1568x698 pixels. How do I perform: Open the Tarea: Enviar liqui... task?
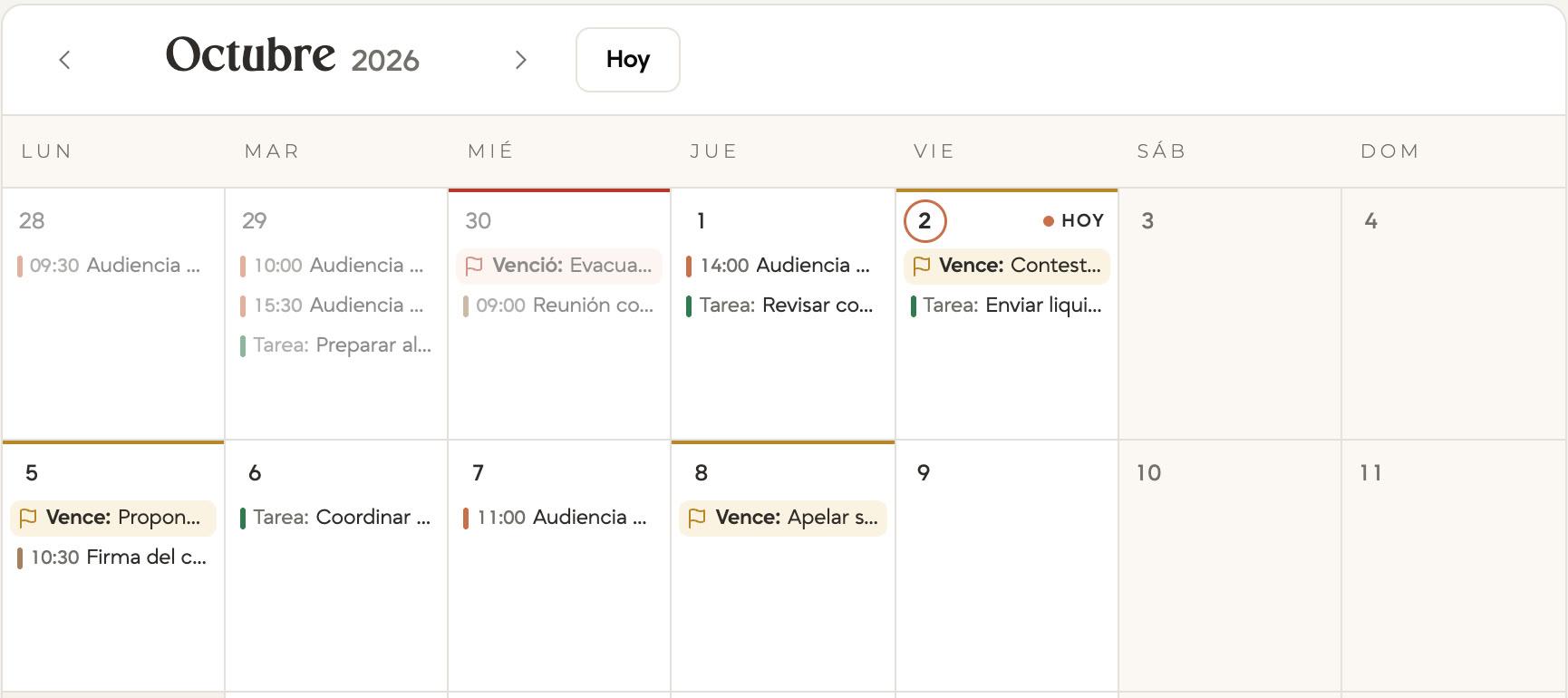[1007, 305]
